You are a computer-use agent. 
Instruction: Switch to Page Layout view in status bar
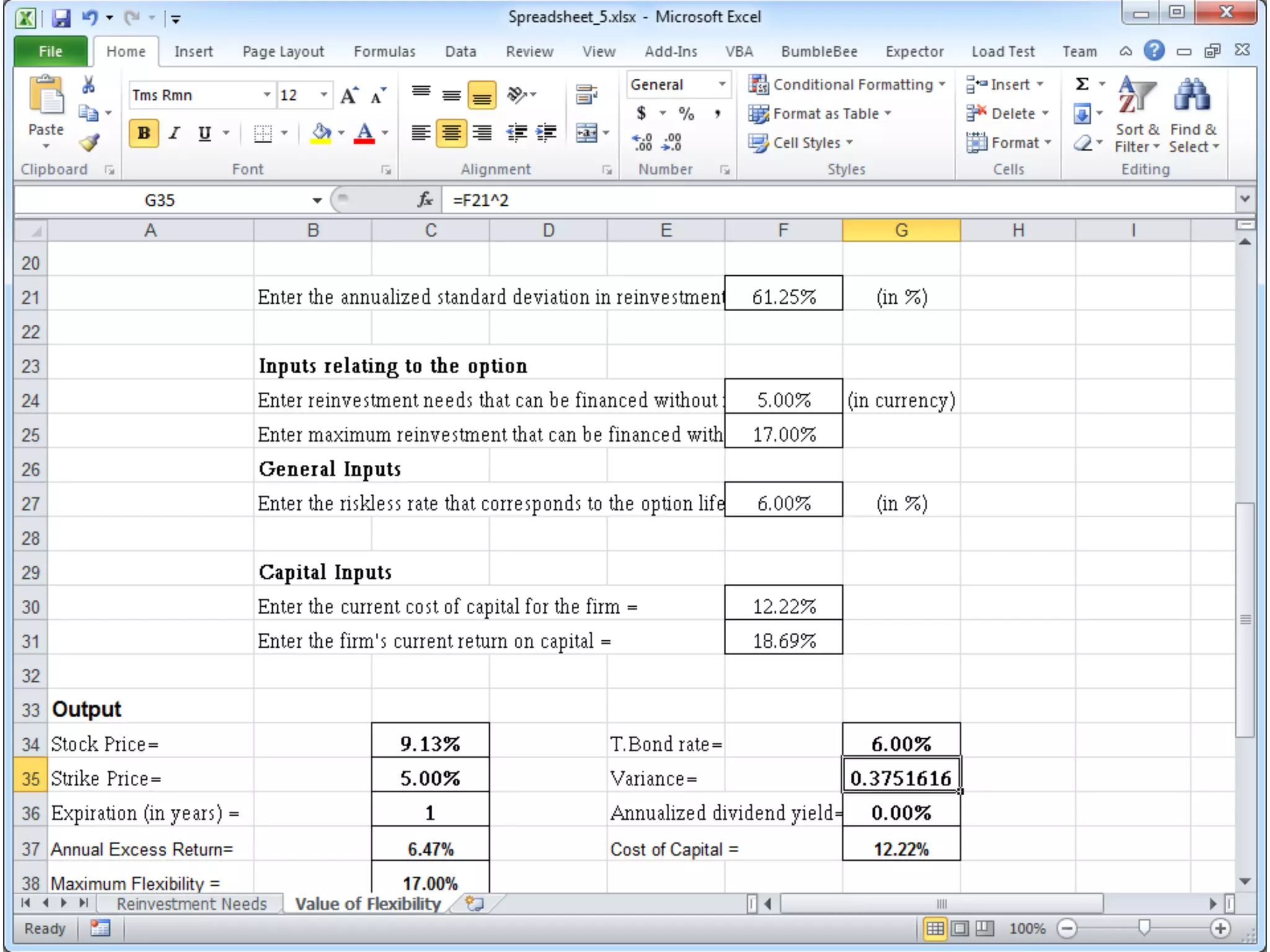tap(959, 928)
